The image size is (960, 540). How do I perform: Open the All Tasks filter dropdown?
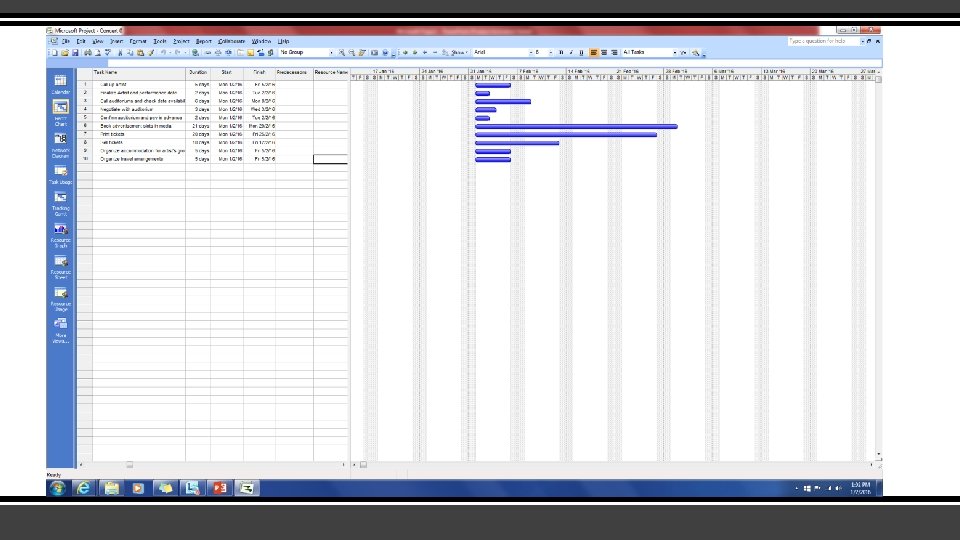pos(675,53)
